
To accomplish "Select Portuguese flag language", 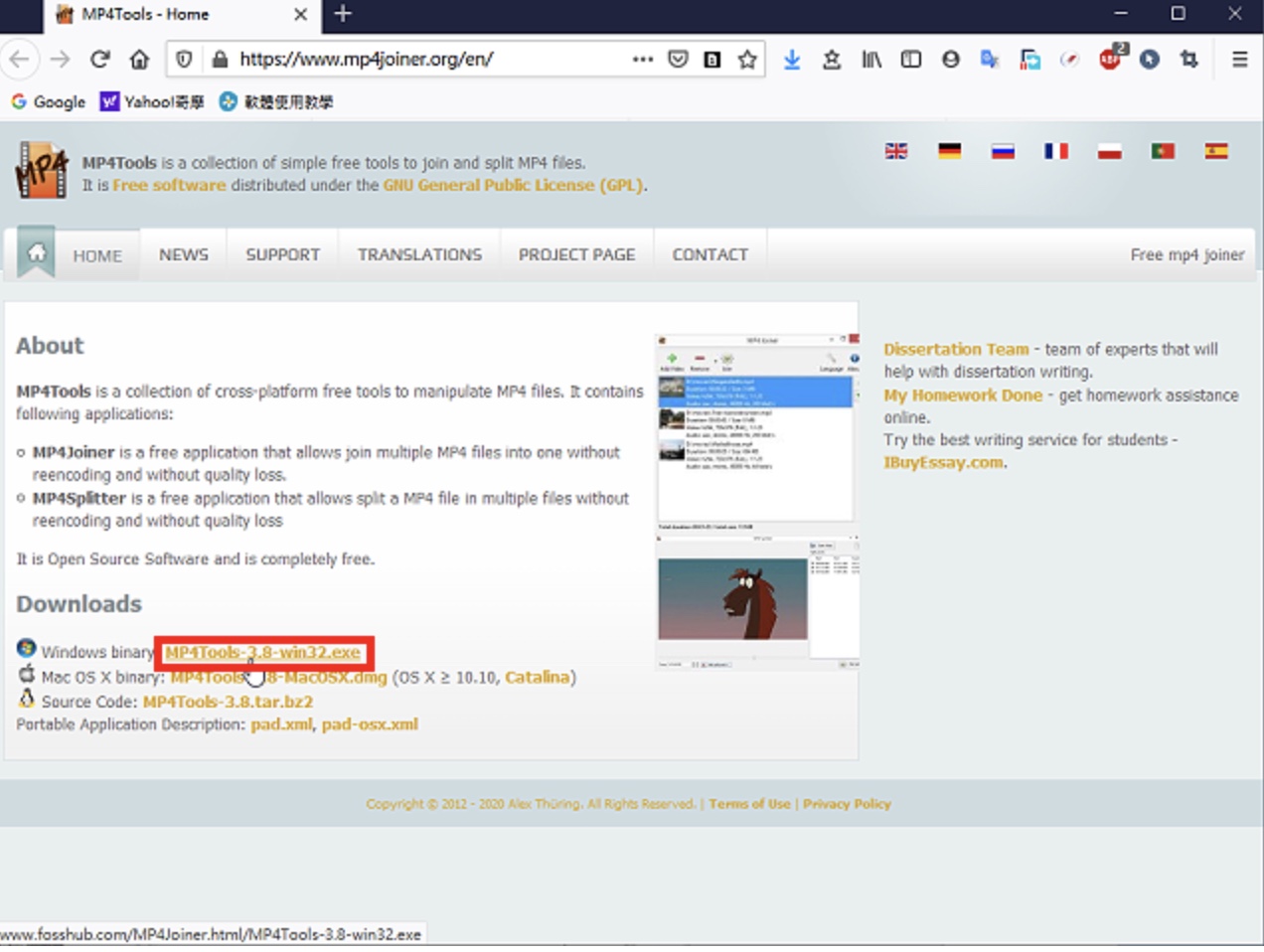I will (1163, 151).
